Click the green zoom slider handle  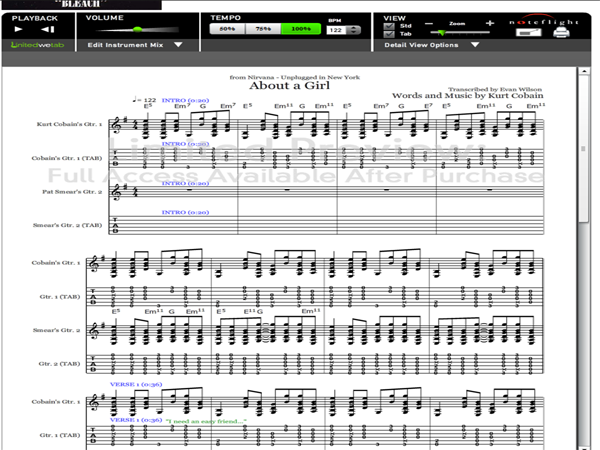click(x=442, y=33)
